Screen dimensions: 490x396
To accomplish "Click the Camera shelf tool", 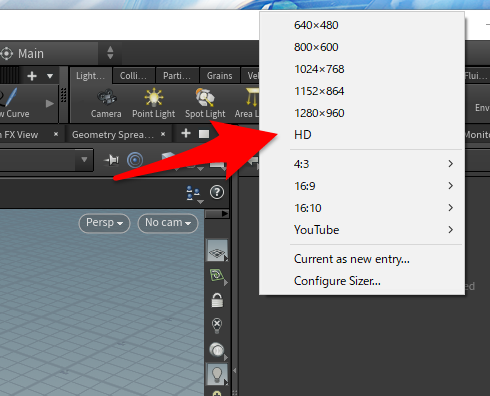I will point(106,103).
